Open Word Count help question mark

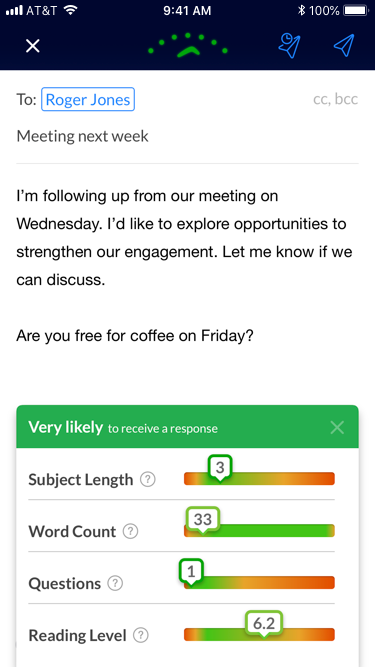(x=131, y=531)
